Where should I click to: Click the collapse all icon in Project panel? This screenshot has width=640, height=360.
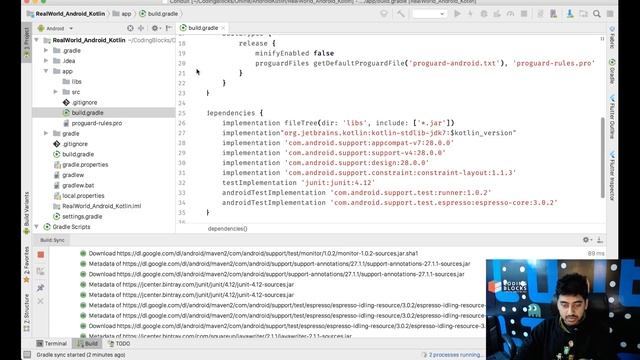tap(141, 28)
